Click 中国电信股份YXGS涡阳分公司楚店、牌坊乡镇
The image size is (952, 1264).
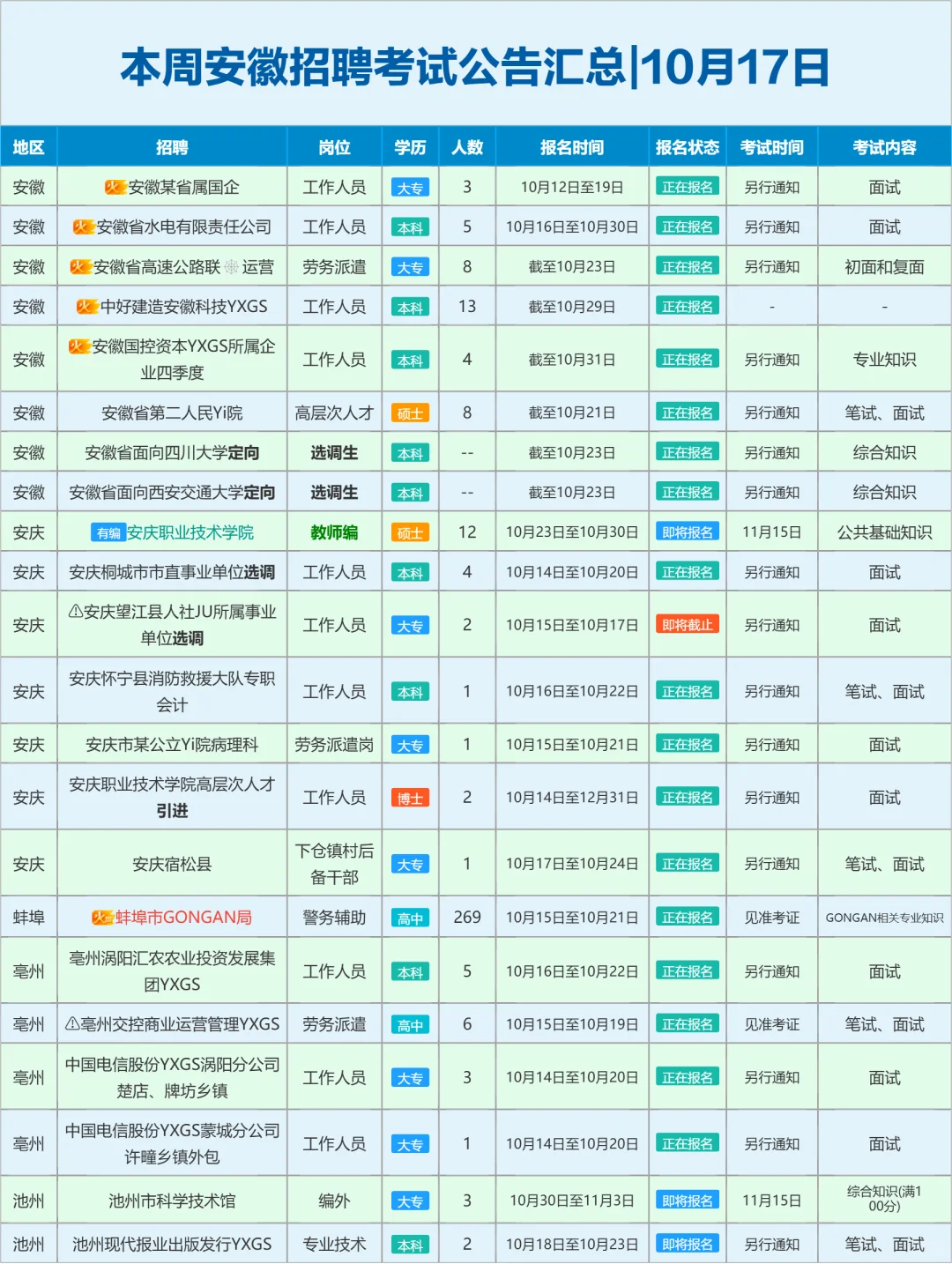(x=172, y=1077)
